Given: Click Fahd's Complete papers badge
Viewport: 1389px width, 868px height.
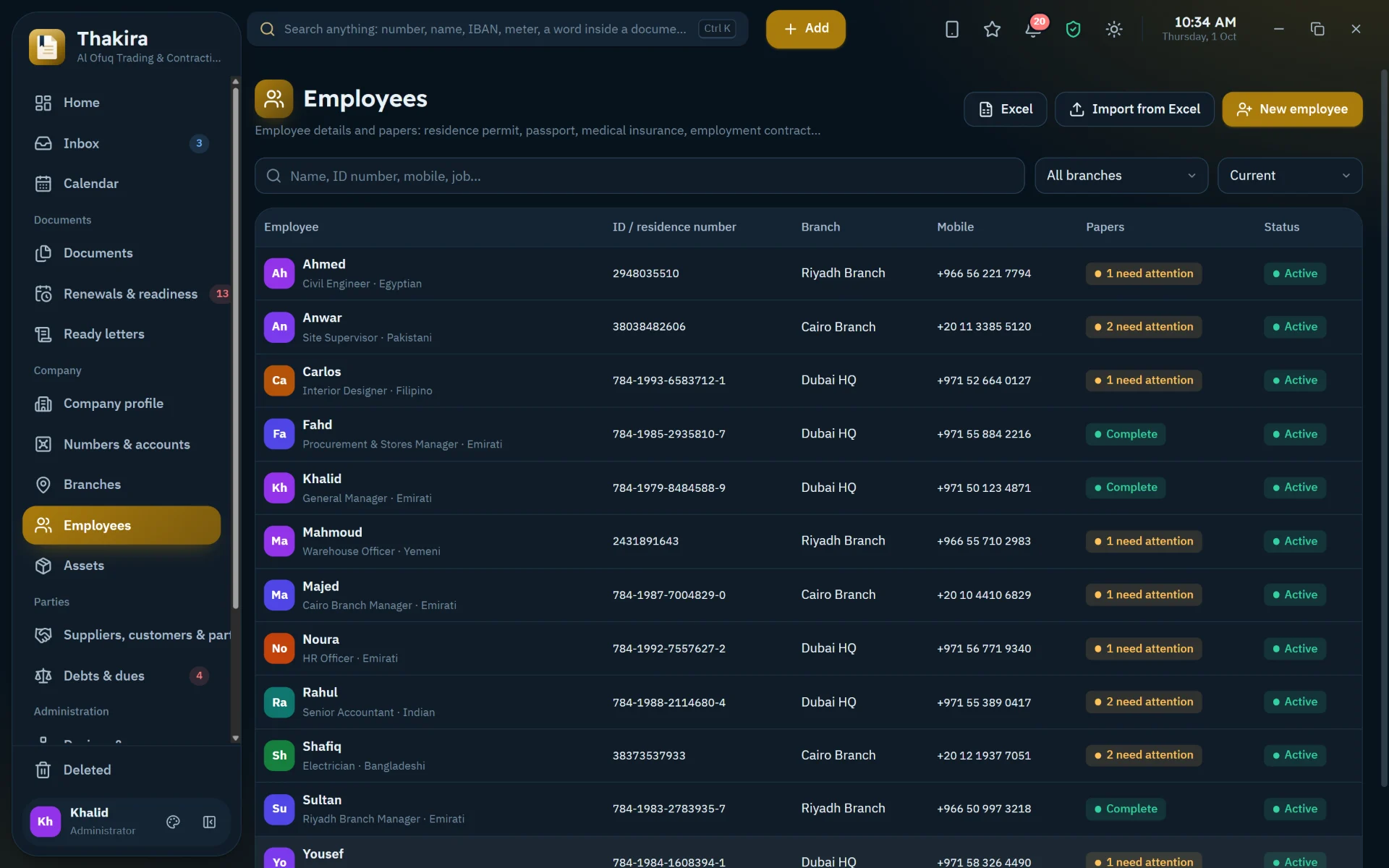Looking at the screenshot, I should [1125, 434].
